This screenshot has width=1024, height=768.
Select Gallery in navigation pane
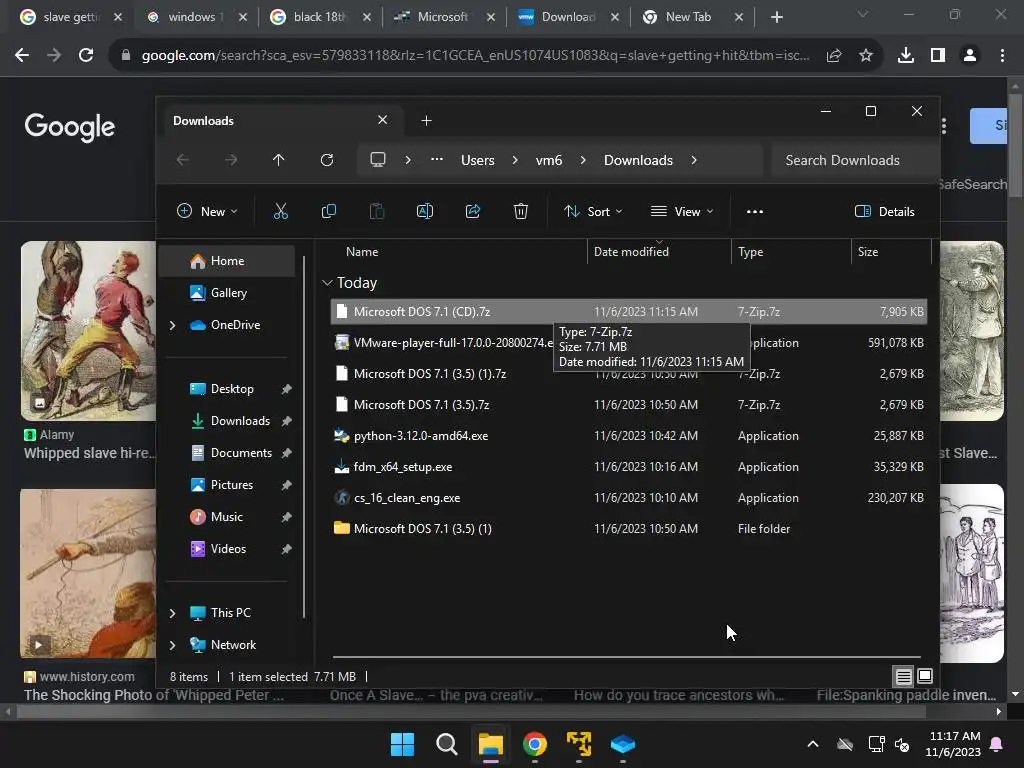[228, 293]
